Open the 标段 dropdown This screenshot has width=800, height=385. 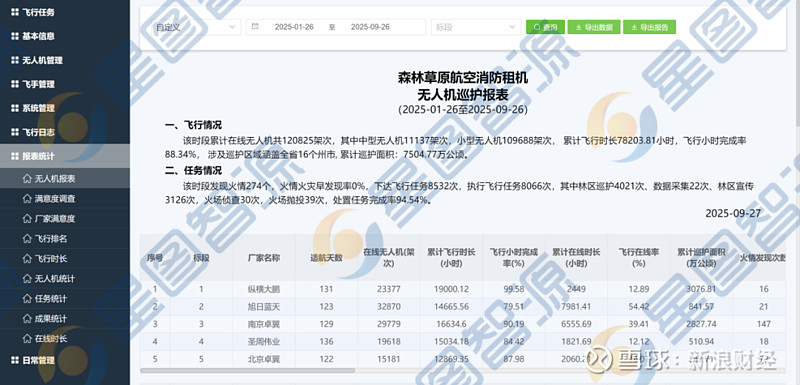(476, 27)
